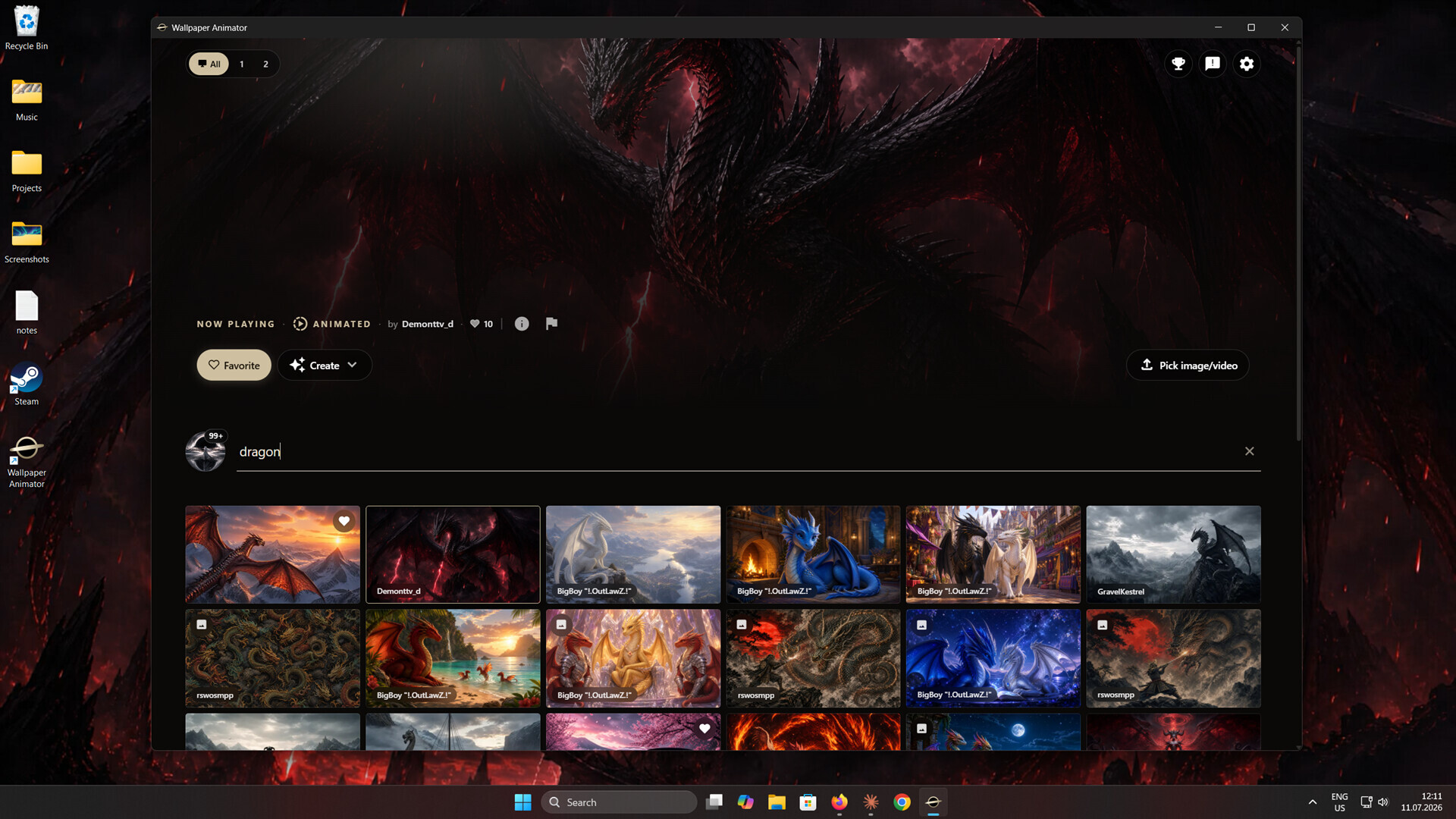Click the heart icon showing 10 likes

pos(475,324)
